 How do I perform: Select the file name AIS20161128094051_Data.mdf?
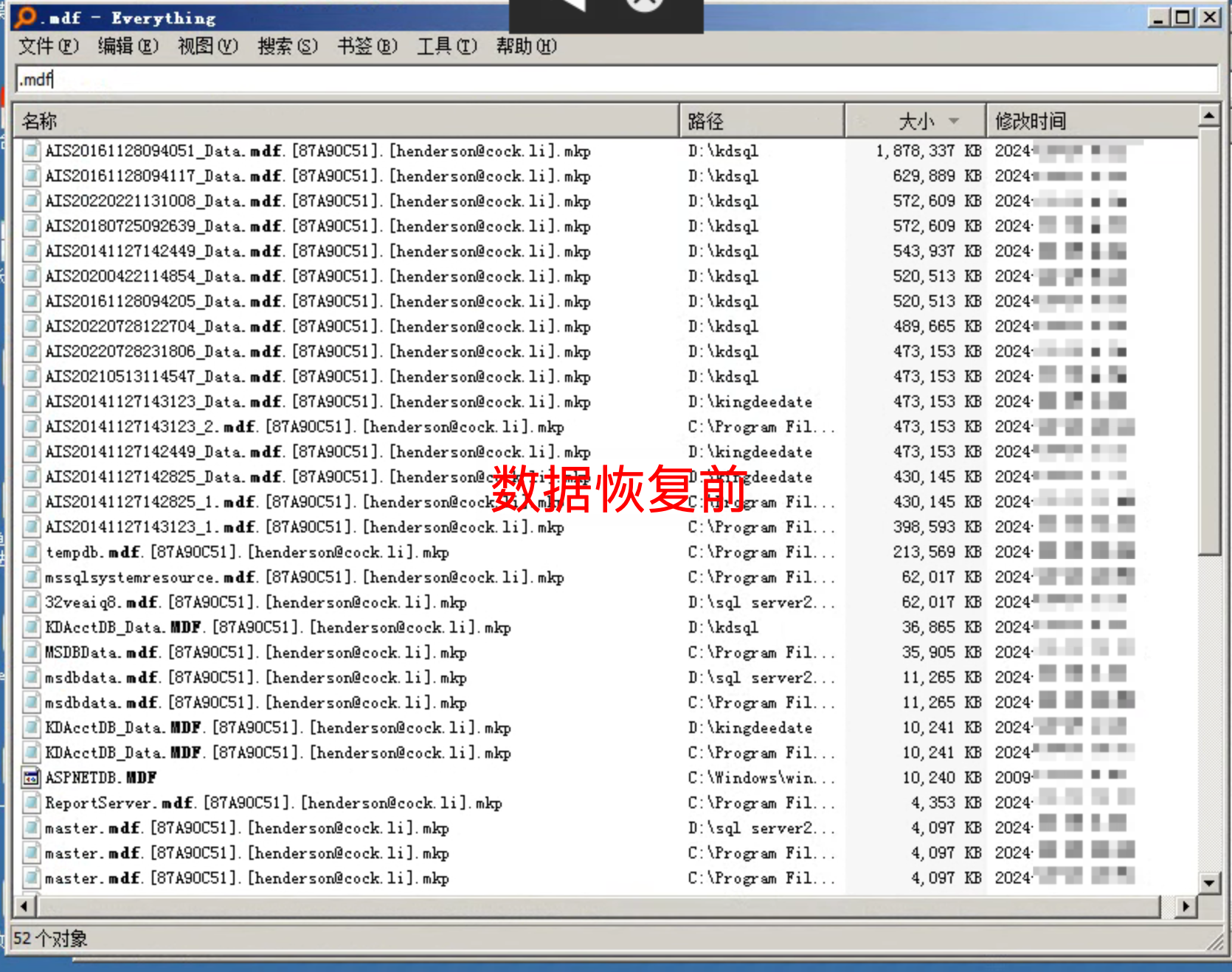(318, 151)
